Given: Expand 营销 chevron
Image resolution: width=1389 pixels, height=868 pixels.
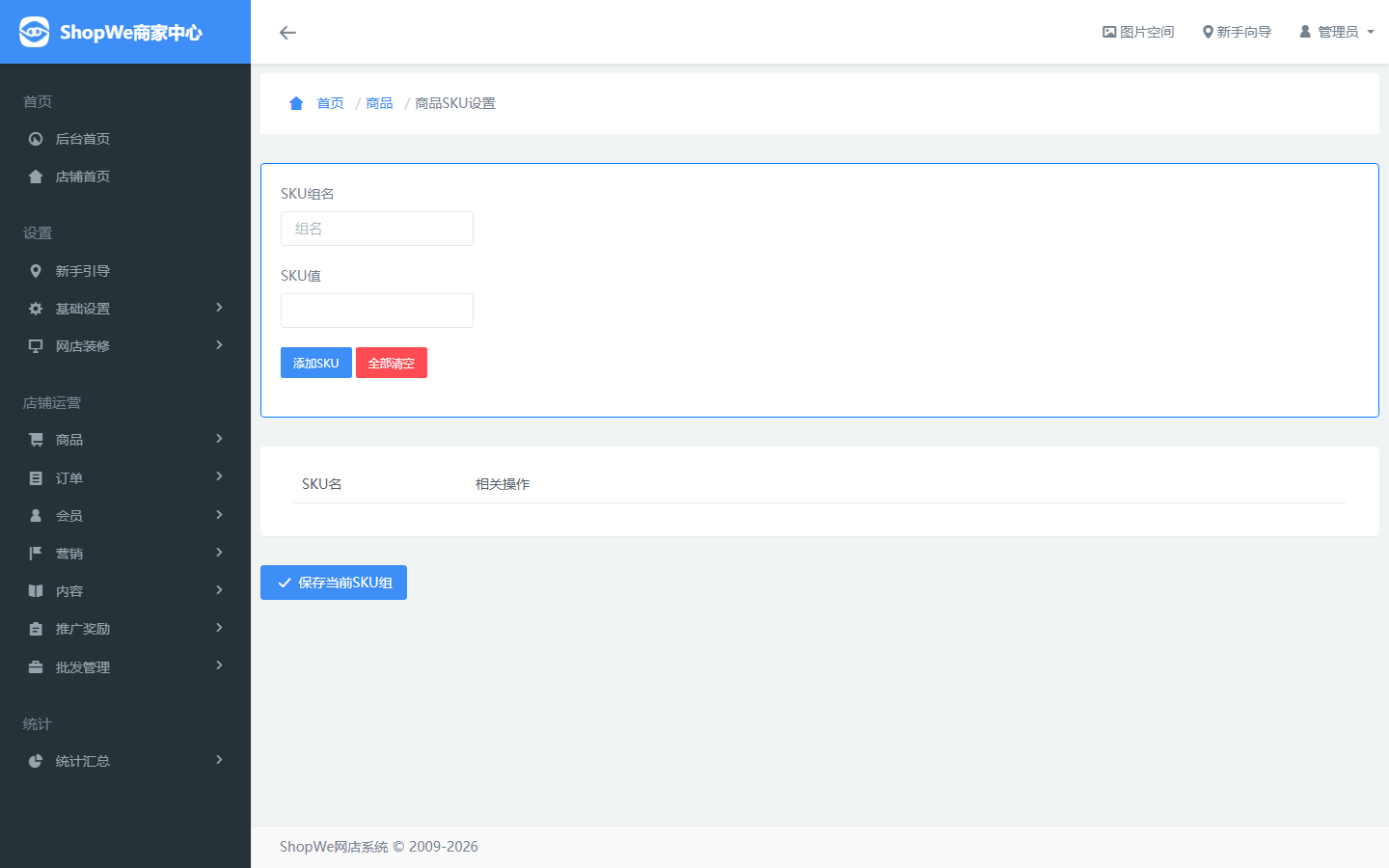Looking at the screenshot, I should tap(220, 553).
